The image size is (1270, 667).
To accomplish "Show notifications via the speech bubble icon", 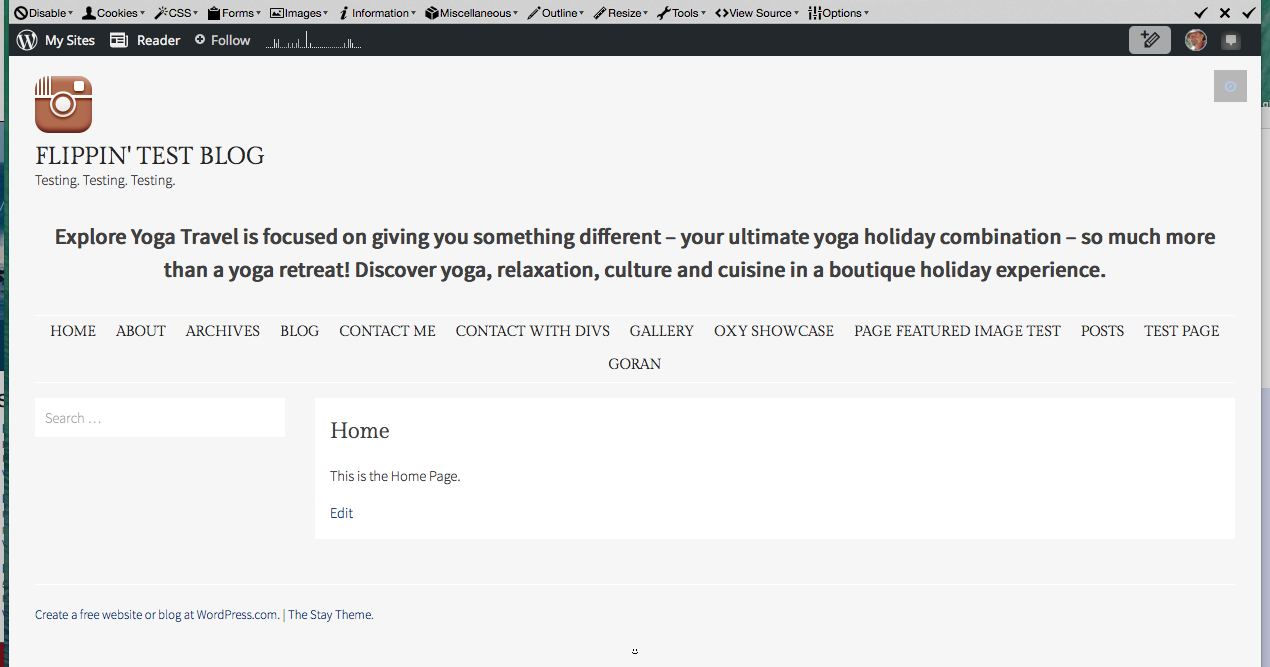I will pos(1231,41).
